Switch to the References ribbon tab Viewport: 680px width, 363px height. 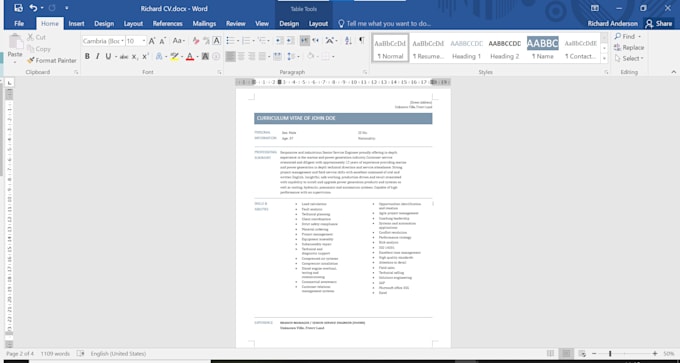click(x=167, y=24)
